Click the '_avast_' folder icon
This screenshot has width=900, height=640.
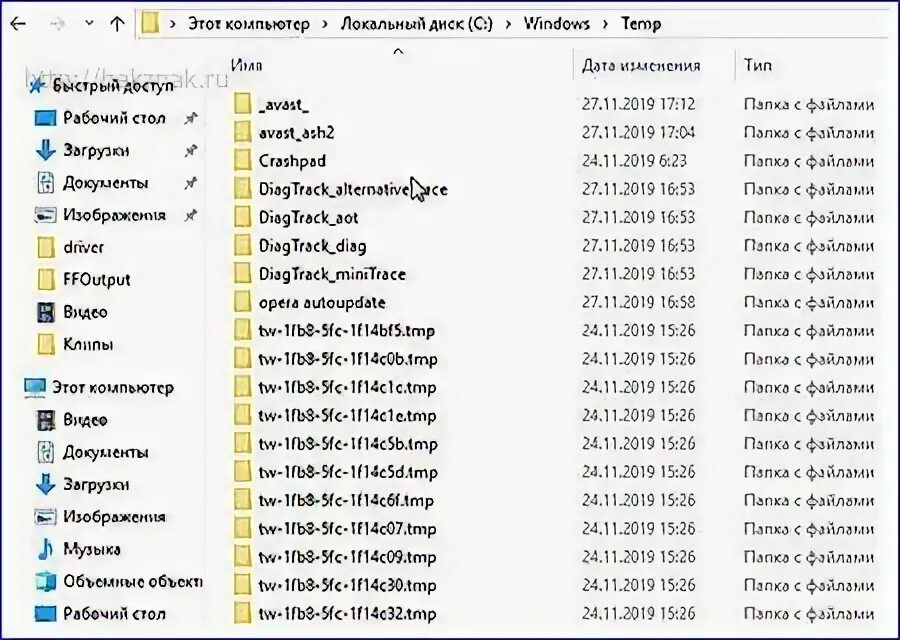point(243,104)
